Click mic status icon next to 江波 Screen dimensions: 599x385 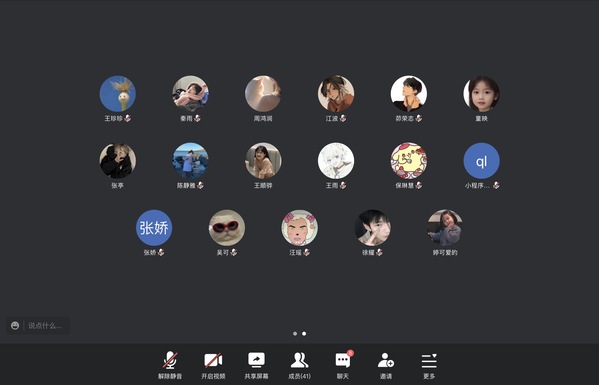click(343, 118)
